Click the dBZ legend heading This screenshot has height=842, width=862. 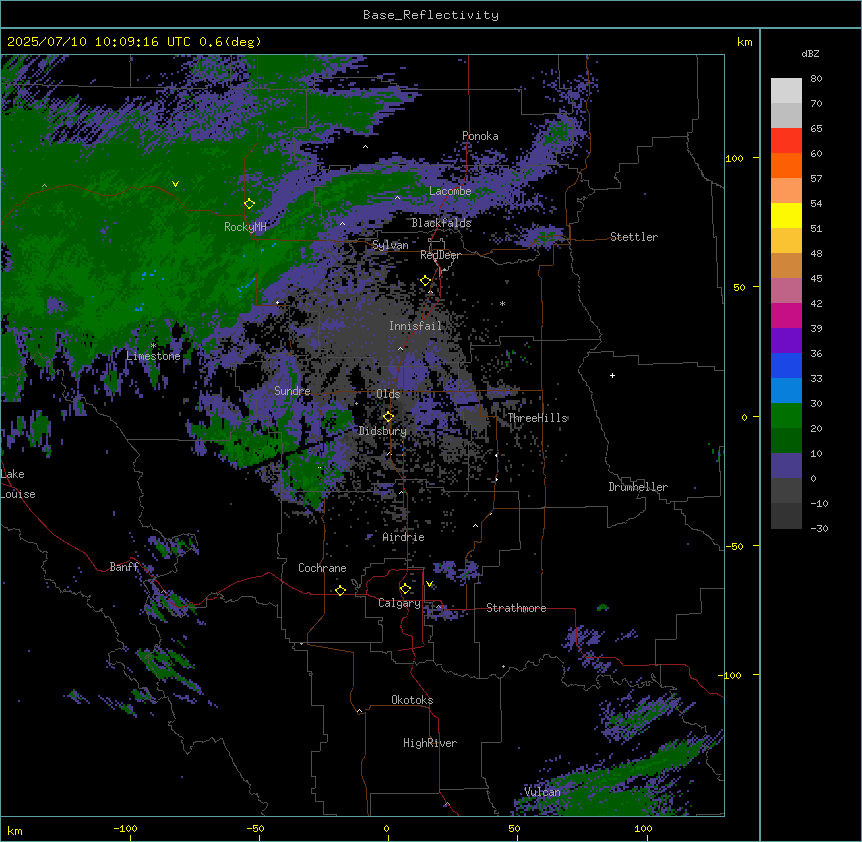pos(810,54)
